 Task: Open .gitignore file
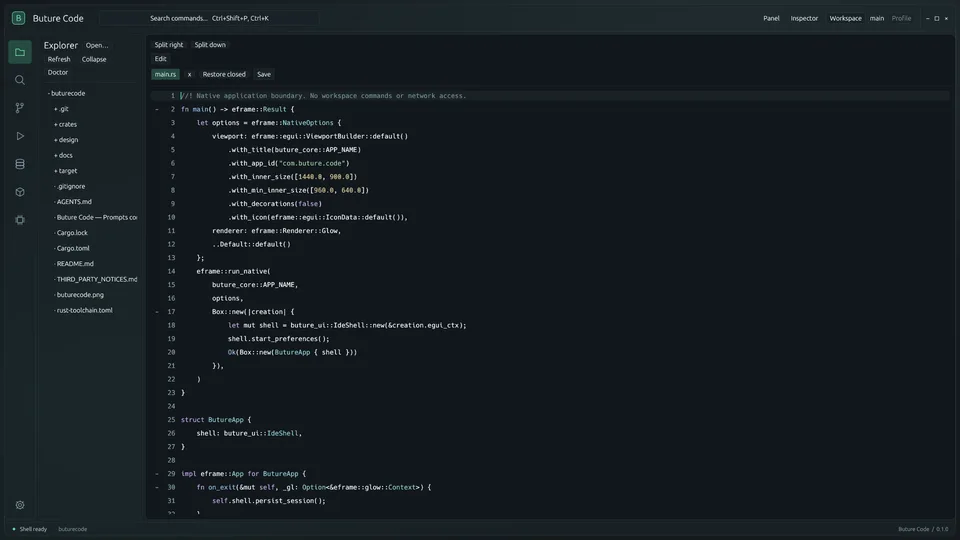pos(70,186)
